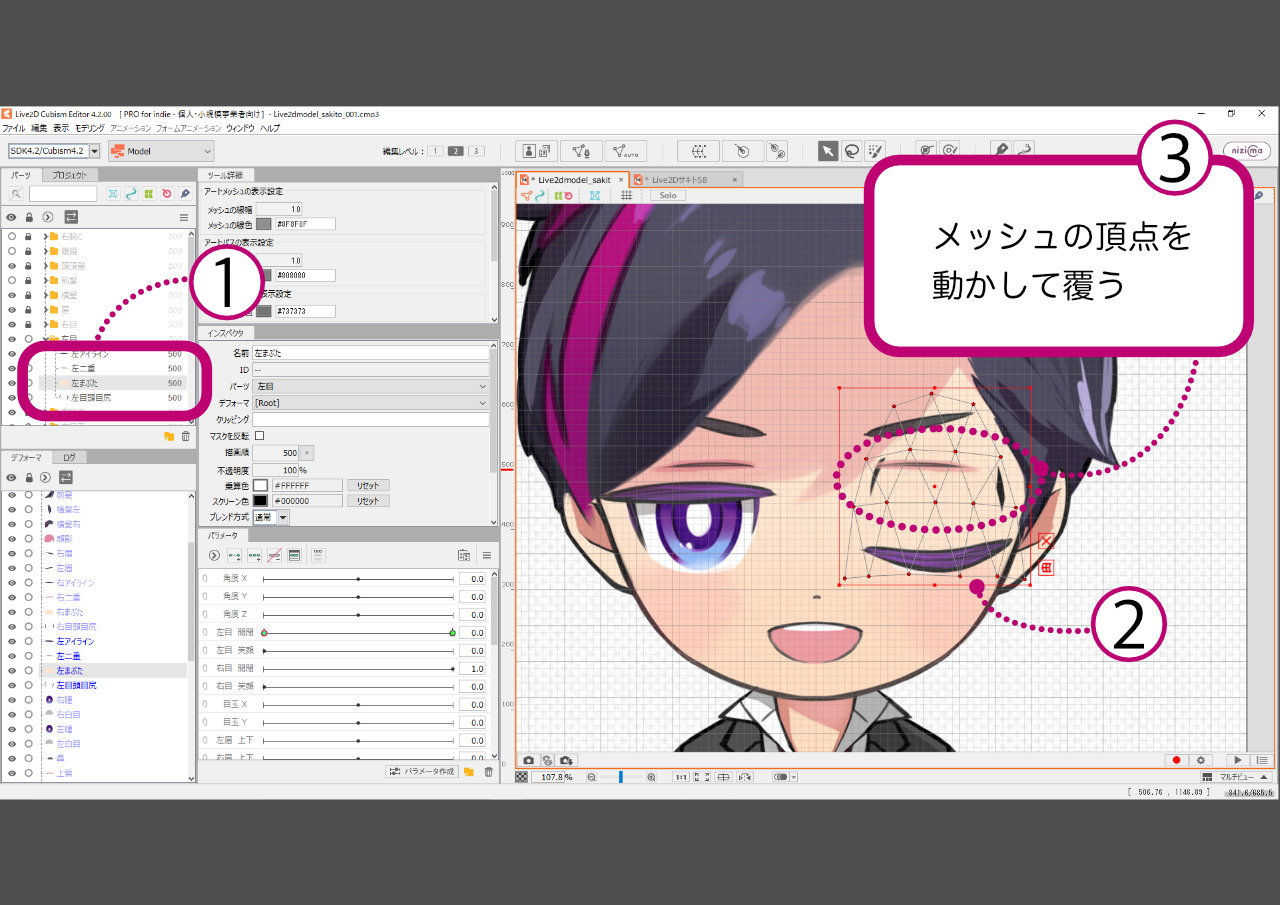The image size is (1280, 905).
Task: Open the パーツ dropdown showing 左目
Action: 371,386
